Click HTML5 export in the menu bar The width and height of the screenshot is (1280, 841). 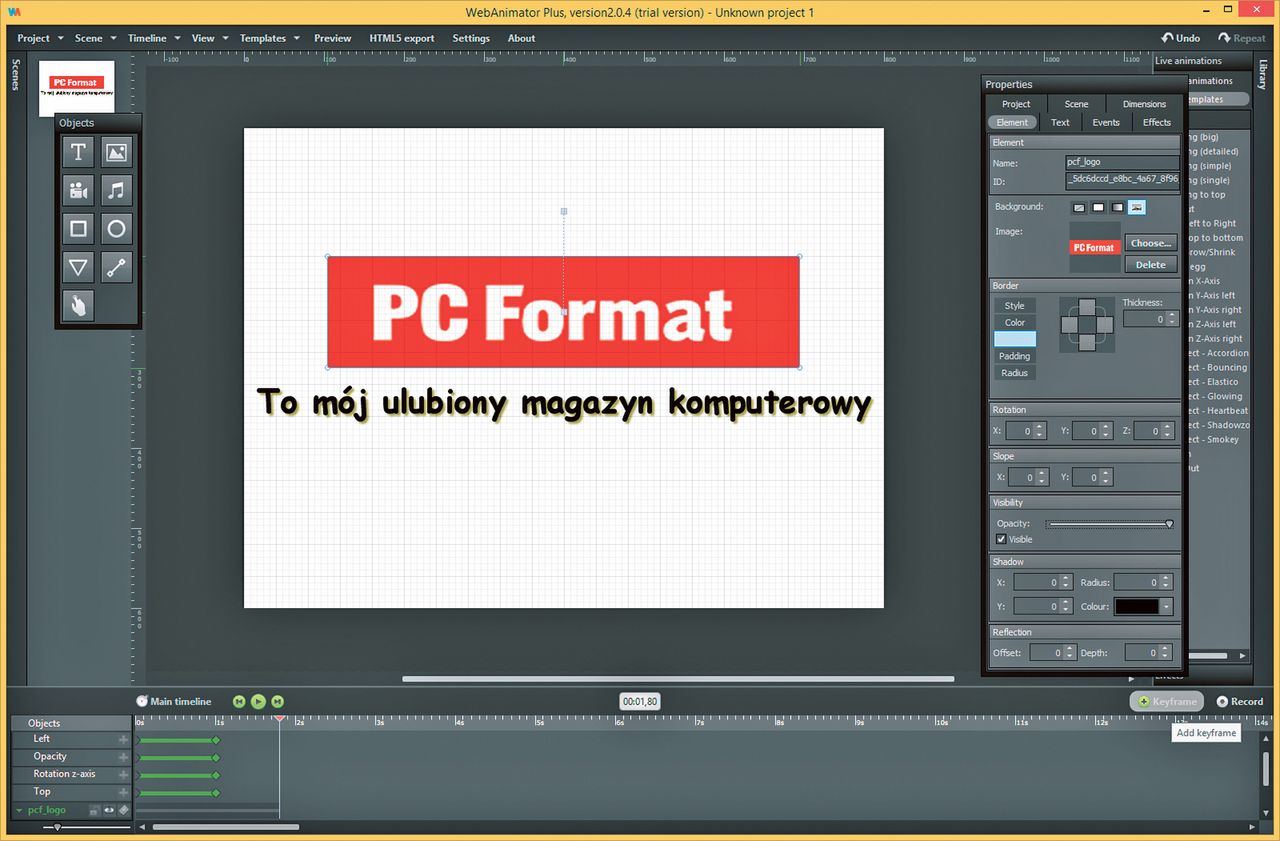(x=402, y=38)
